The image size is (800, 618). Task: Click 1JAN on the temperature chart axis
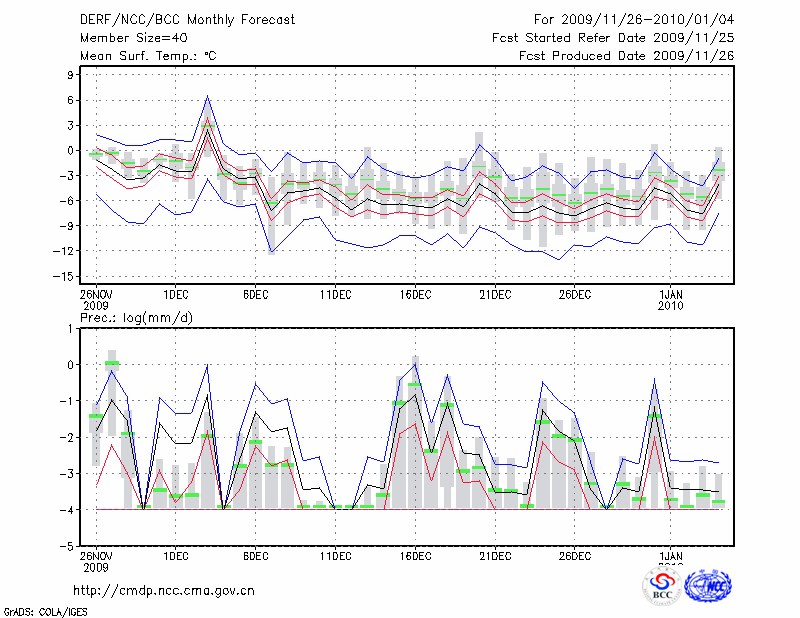(671, 294)
